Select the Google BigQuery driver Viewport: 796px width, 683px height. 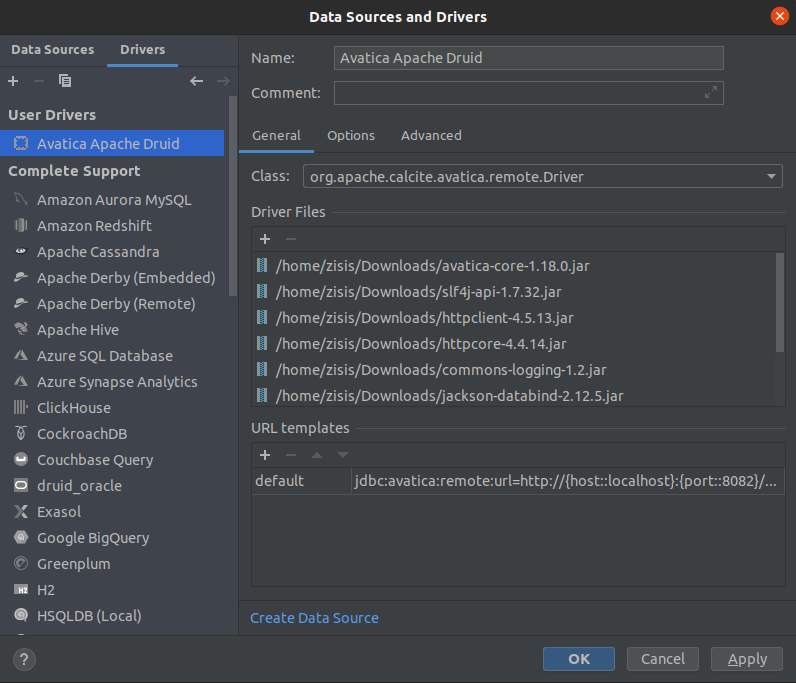click(93, 538)
